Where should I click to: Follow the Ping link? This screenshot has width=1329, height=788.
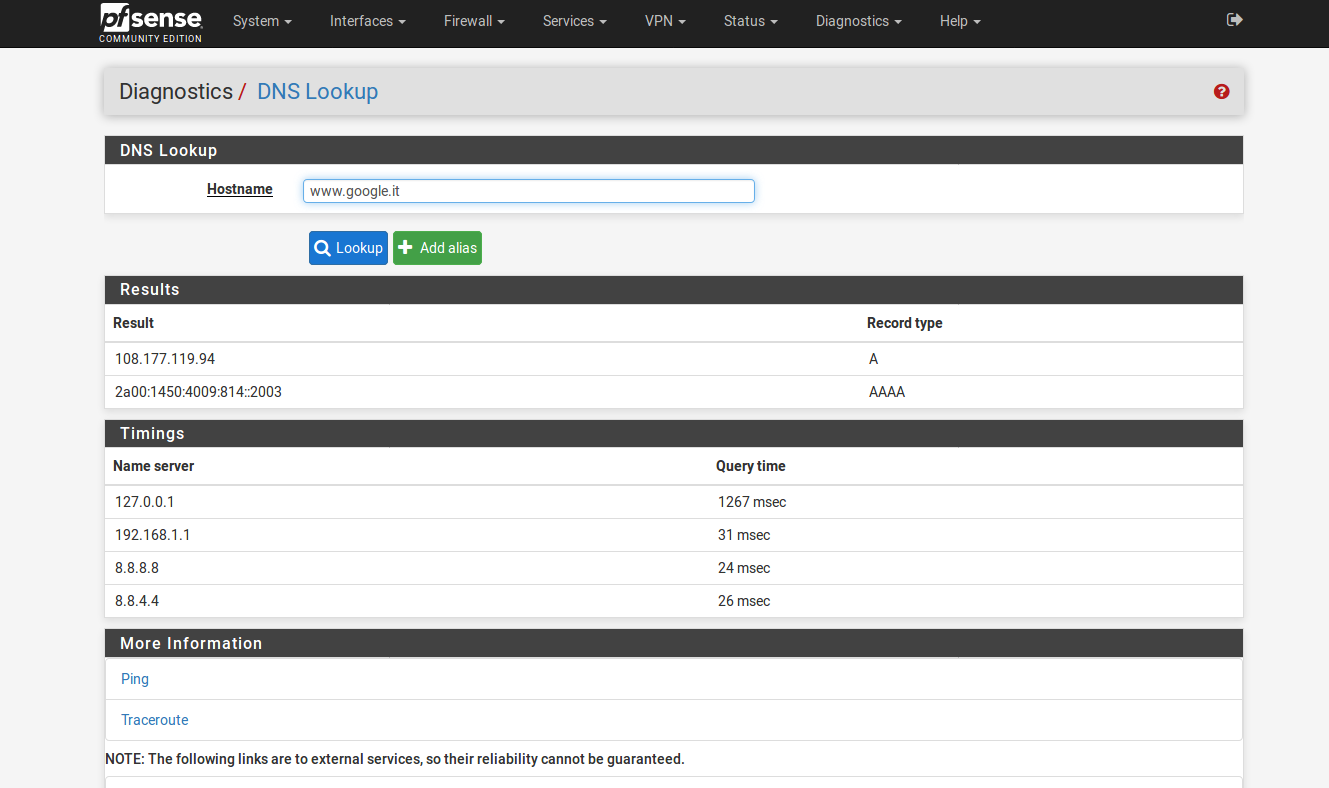coord(135,679)
